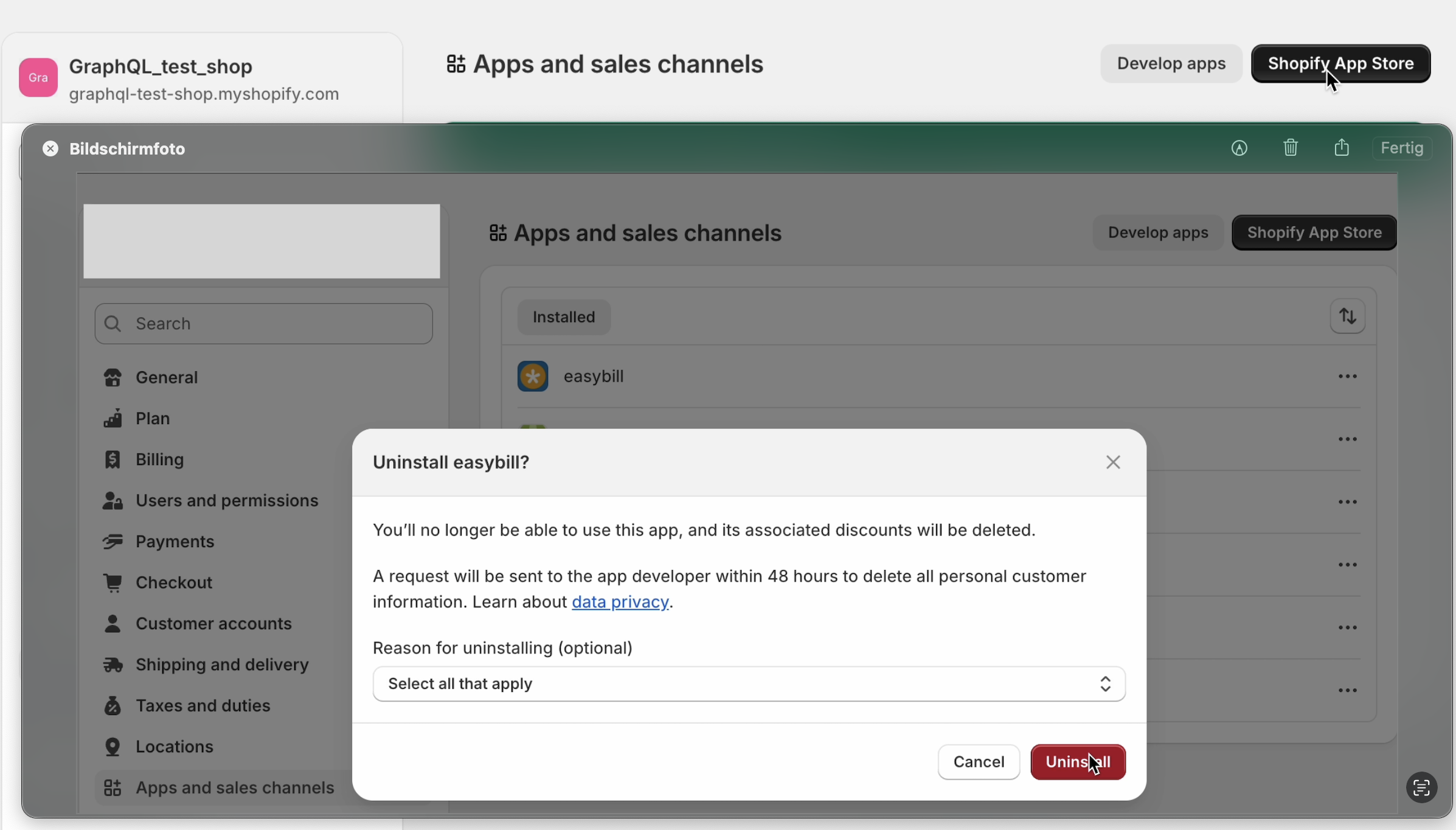Click the Locations pin icon
This screenshot has width=1456, height=830.
tap(113, 747)
